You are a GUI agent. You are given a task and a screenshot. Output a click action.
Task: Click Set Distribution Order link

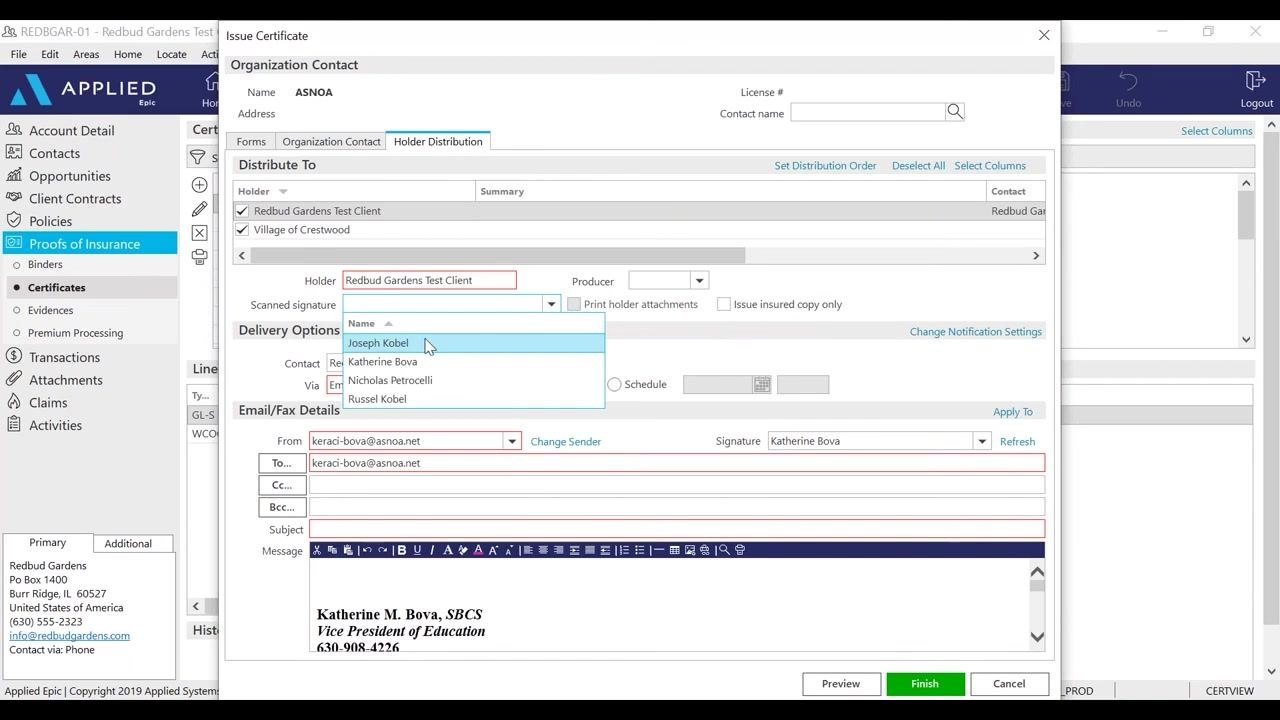tap(825, 166)
